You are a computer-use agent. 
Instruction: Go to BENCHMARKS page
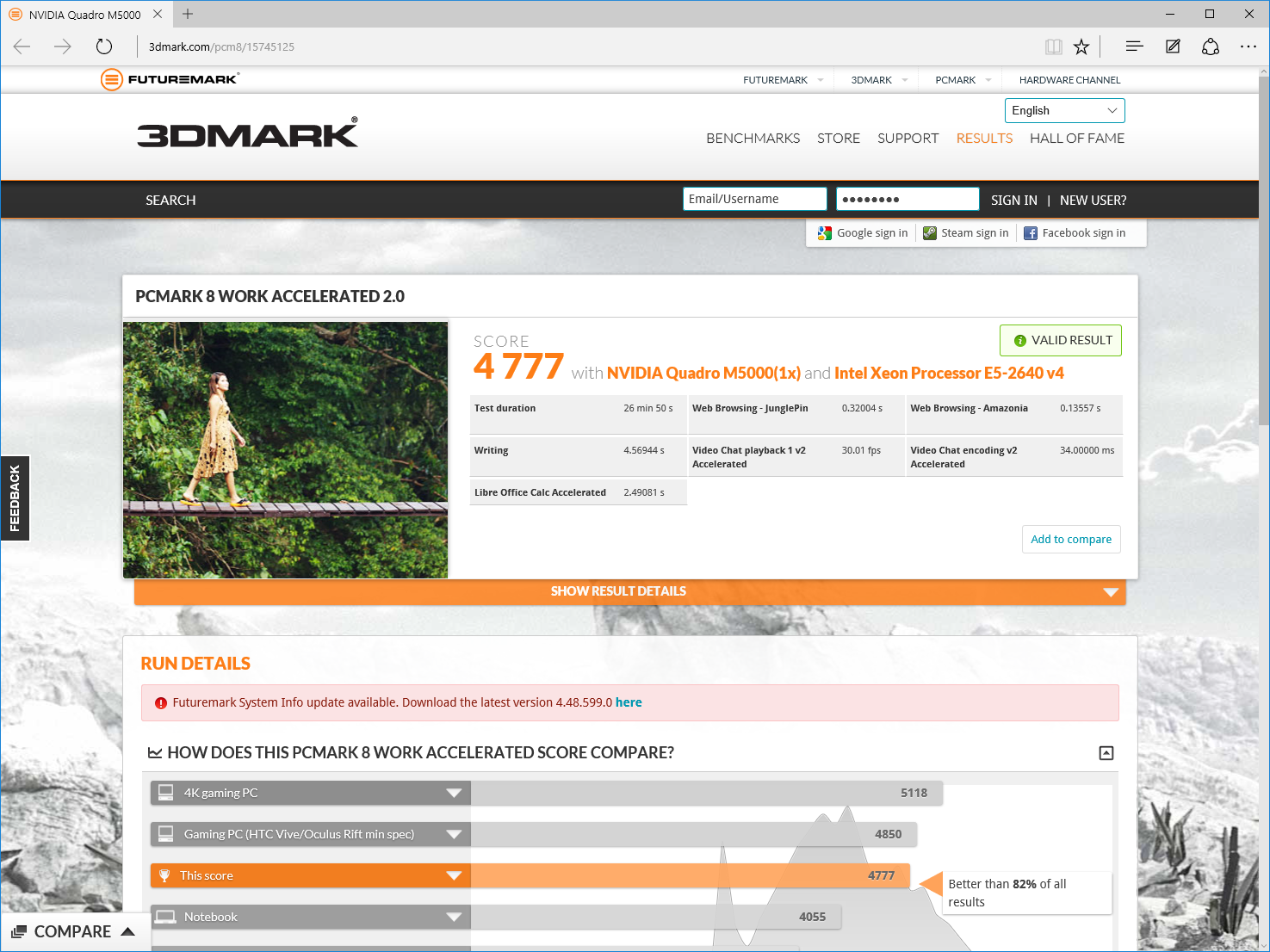pyautogui.click(x=753, y=138)
